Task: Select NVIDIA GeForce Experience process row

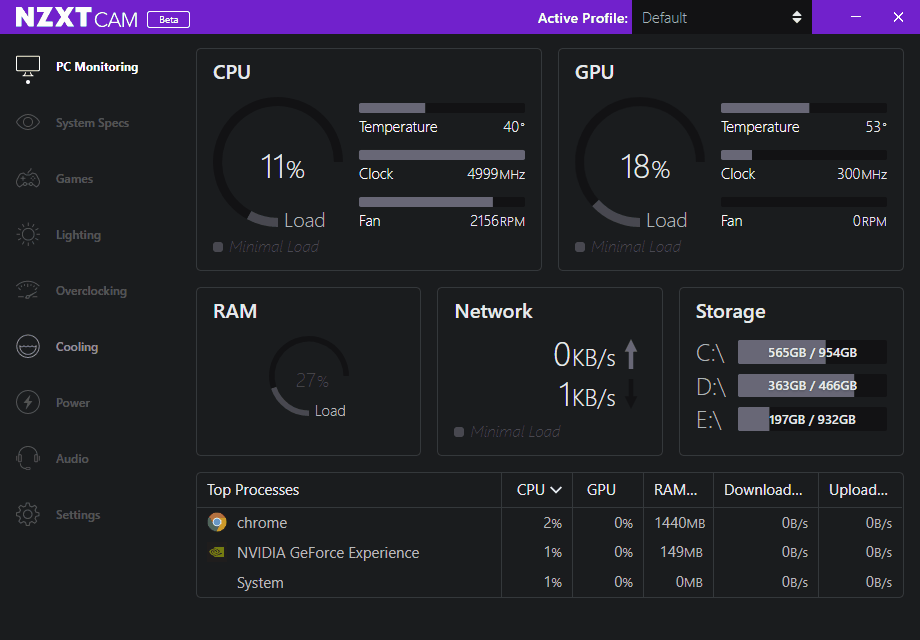Action: click(x=328, y=553)
